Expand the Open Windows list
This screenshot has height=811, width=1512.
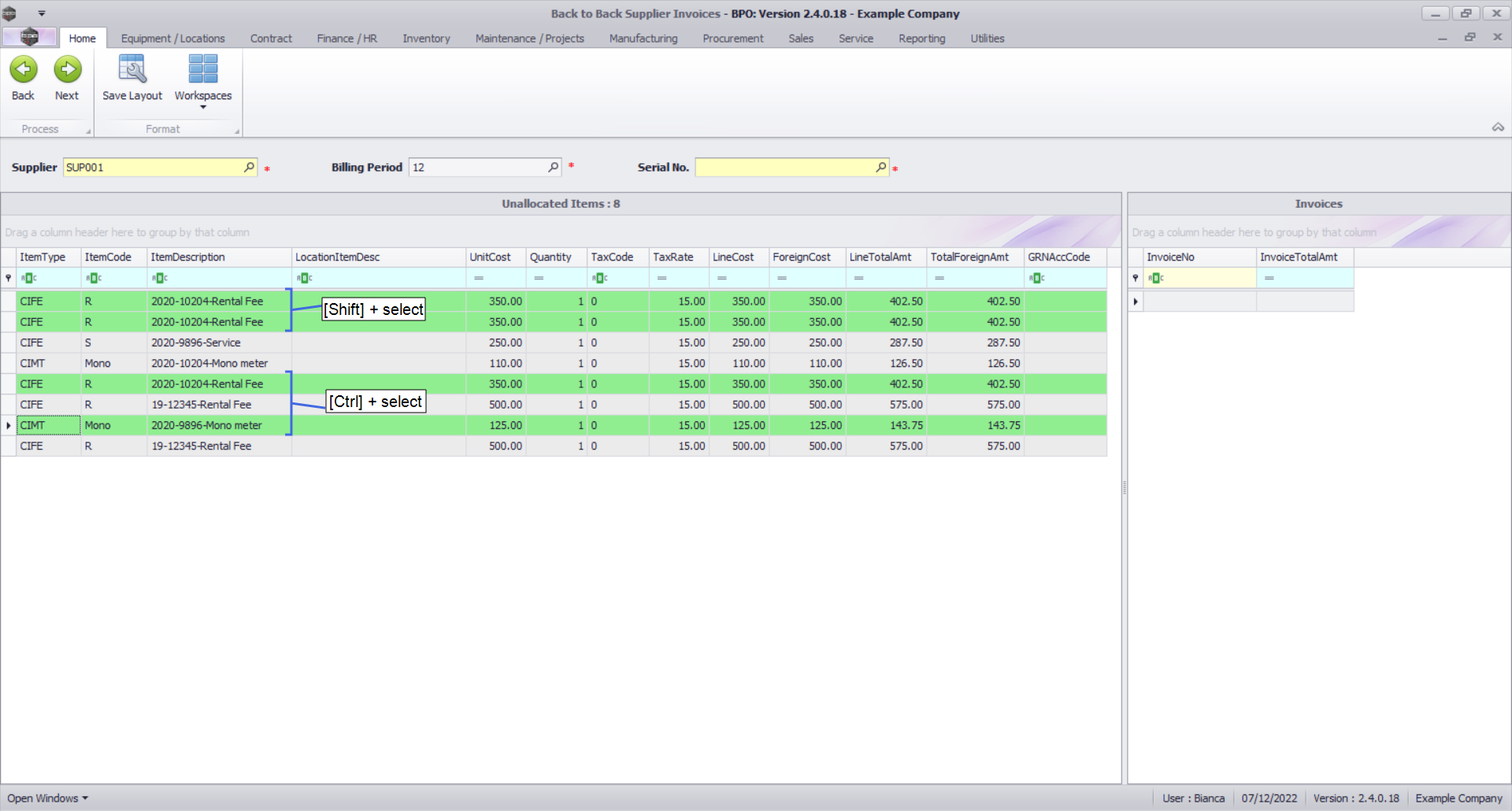tap(47, 798)
